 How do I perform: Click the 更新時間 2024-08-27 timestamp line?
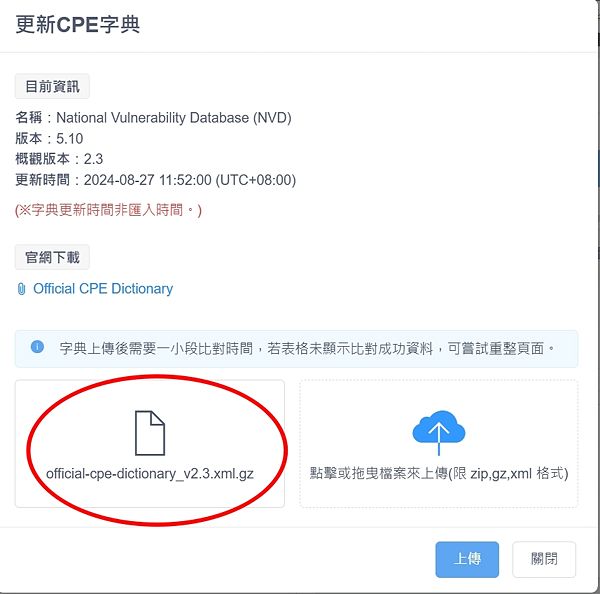155,180
